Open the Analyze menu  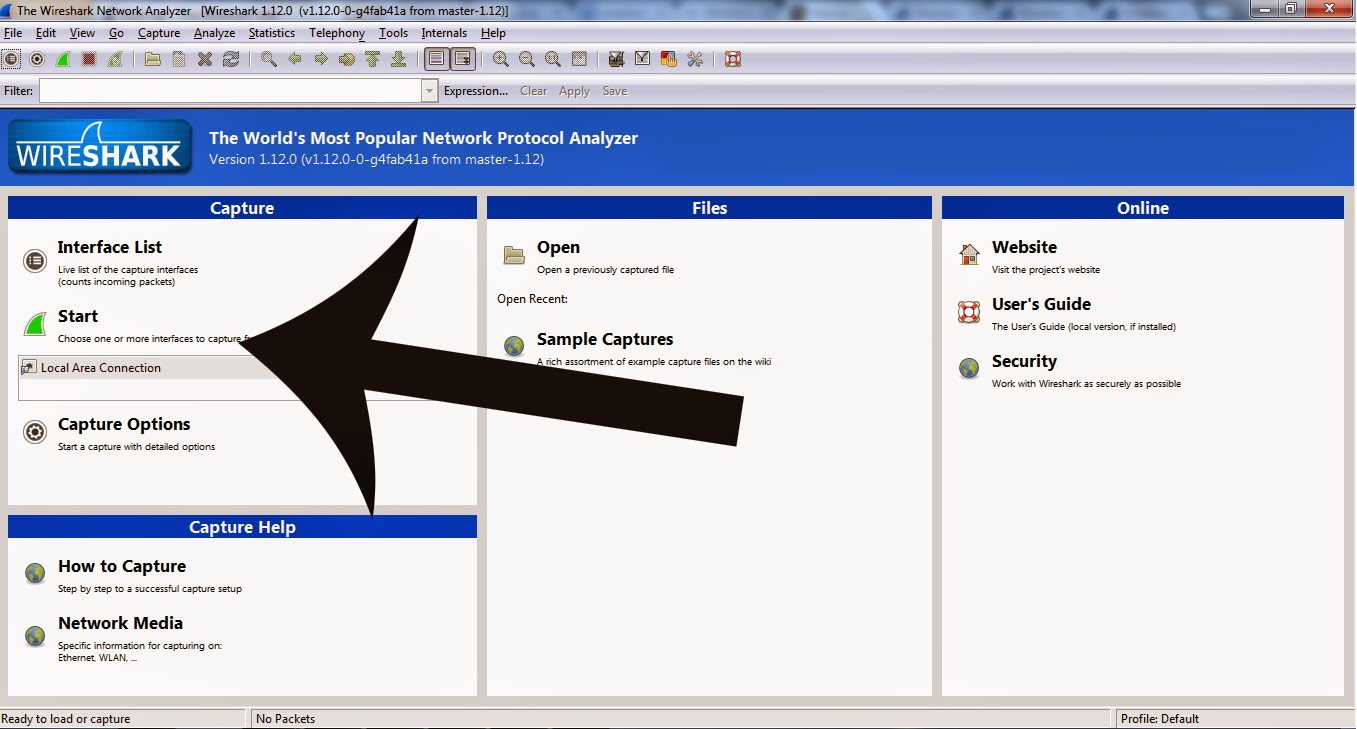(x=214, y=33)
